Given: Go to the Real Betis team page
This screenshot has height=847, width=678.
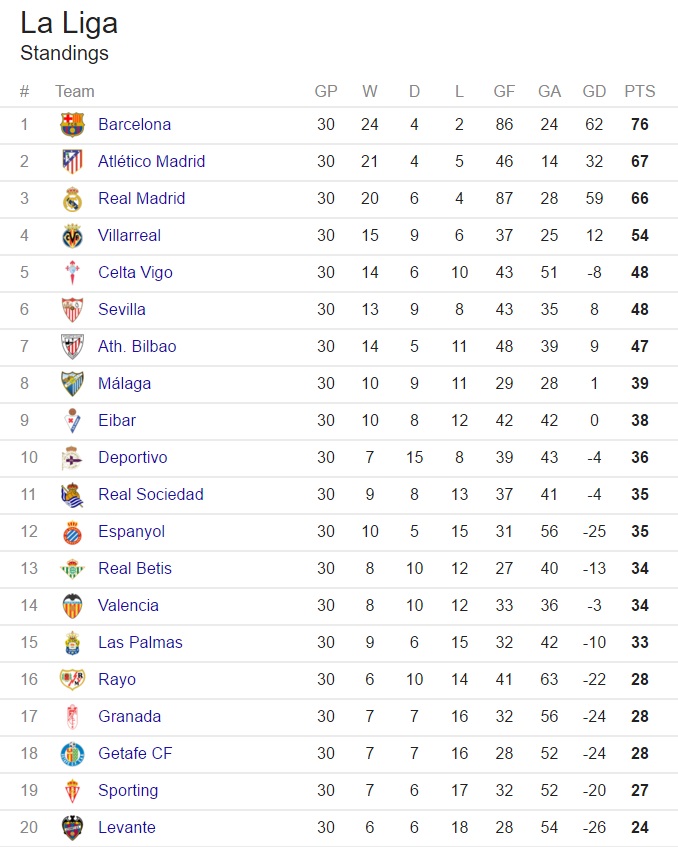Looking at the screenshot, I should (135, 569).
